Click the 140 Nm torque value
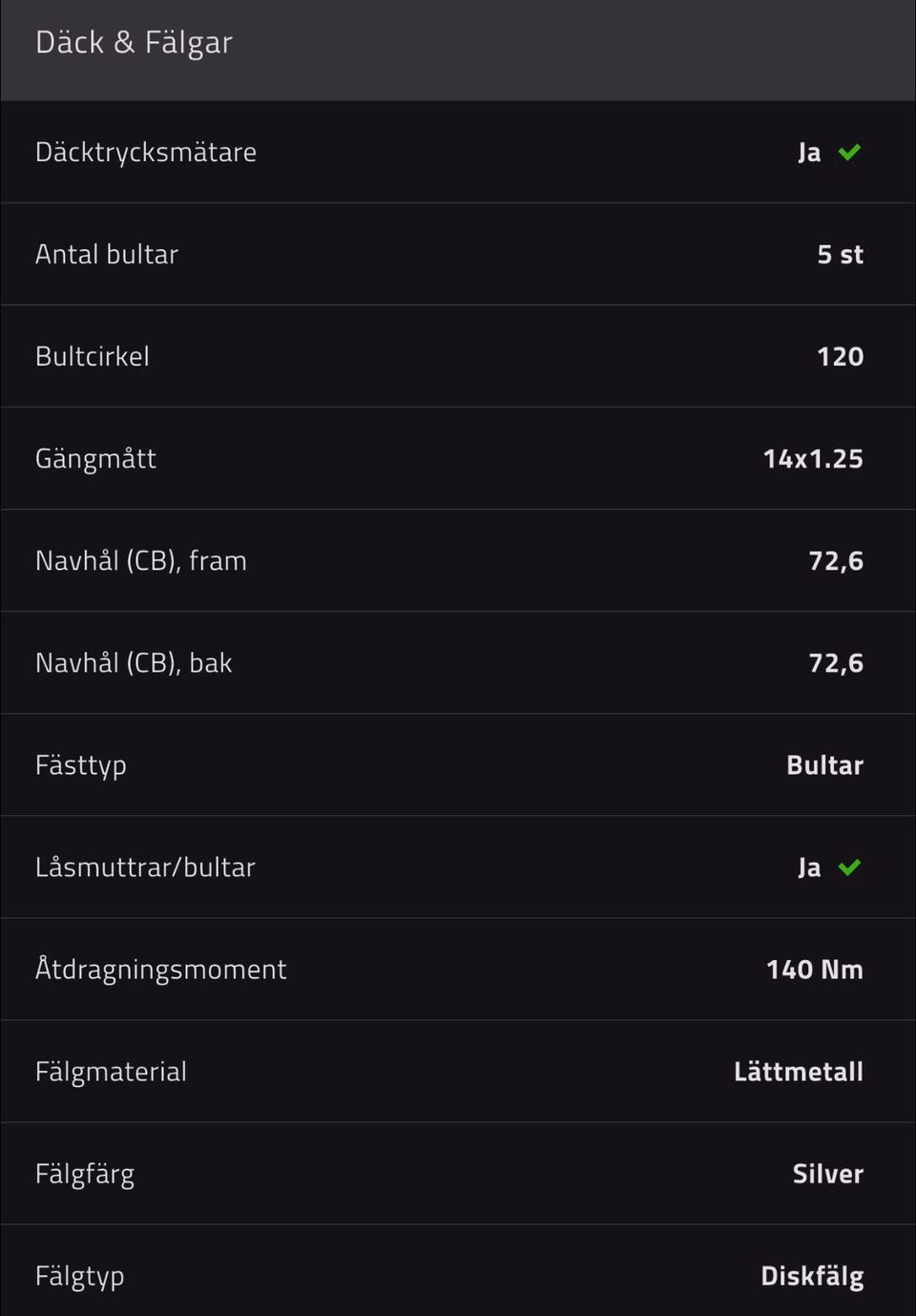 (x=814, y=970)
